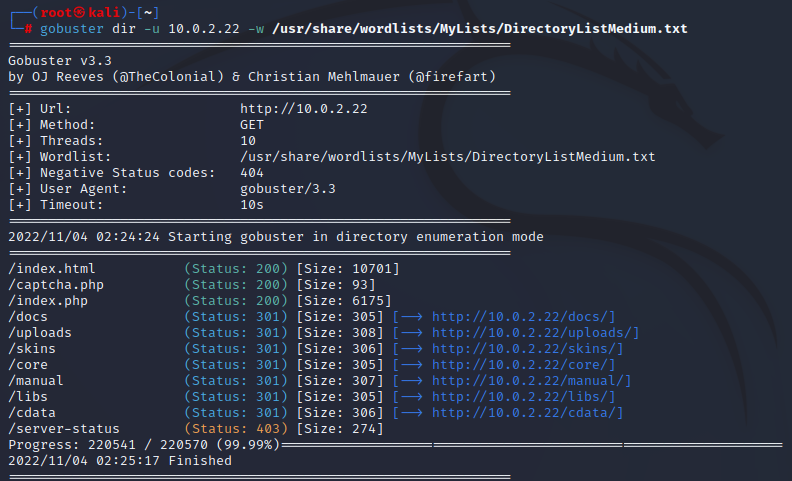The image size is (792, 481).
Task: Click the Status: 403 text
Action: 236,429
